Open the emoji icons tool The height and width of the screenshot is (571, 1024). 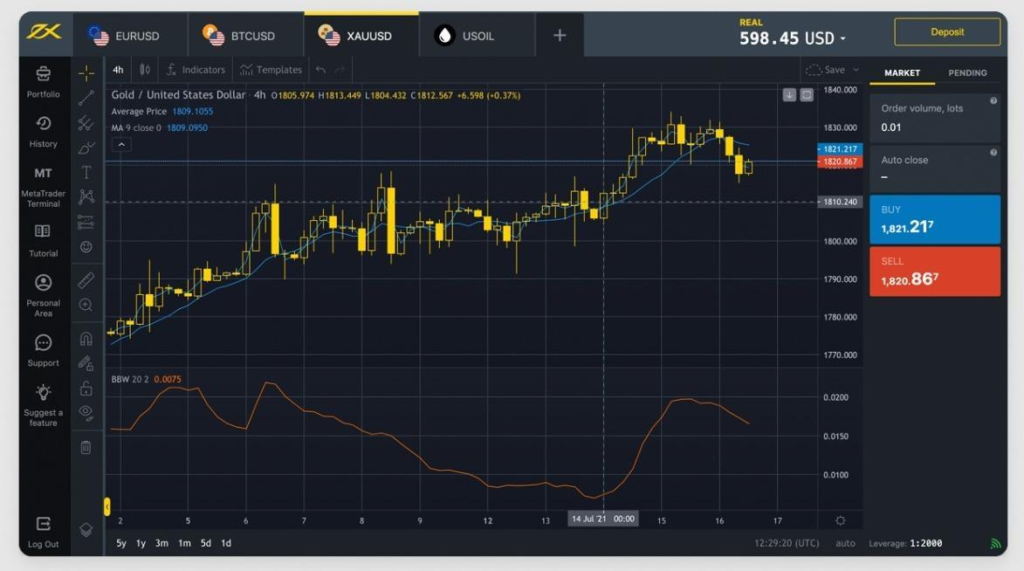(x=86, y=246)
